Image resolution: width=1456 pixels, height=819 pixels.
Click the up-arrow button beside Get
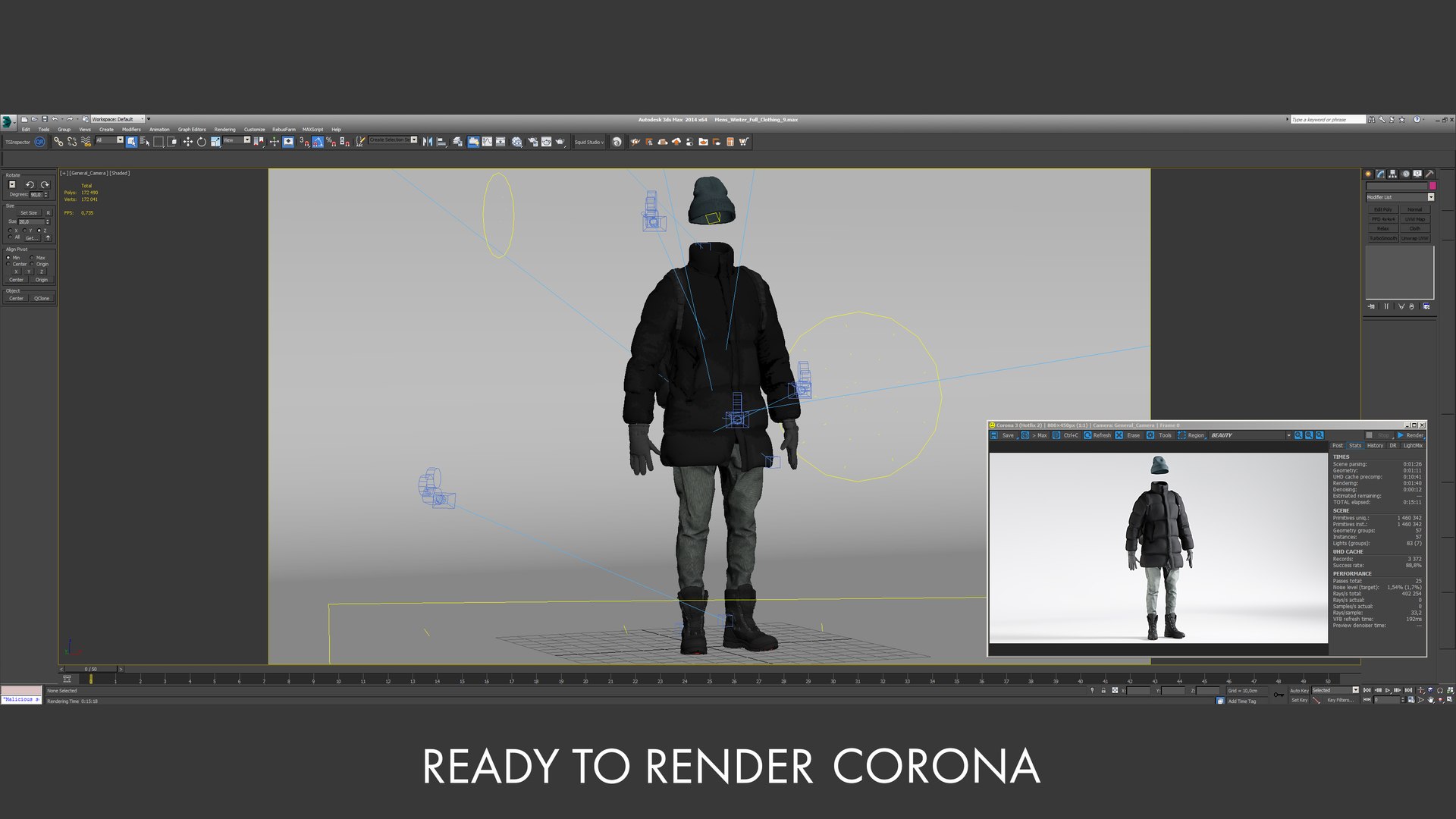pos(48,238)
